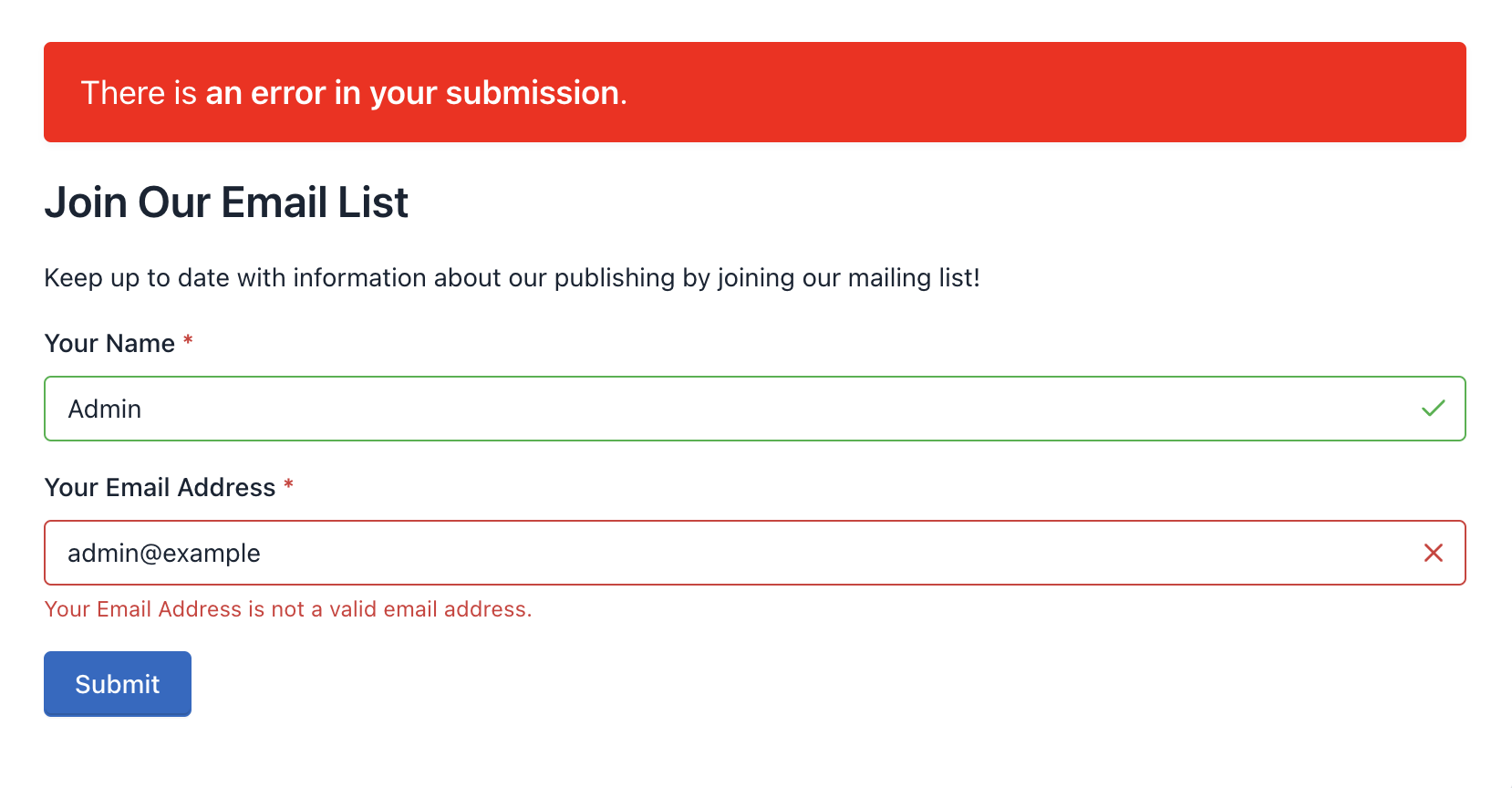
Task: Click the 'Your Name' field label
Action: (109, 343)
